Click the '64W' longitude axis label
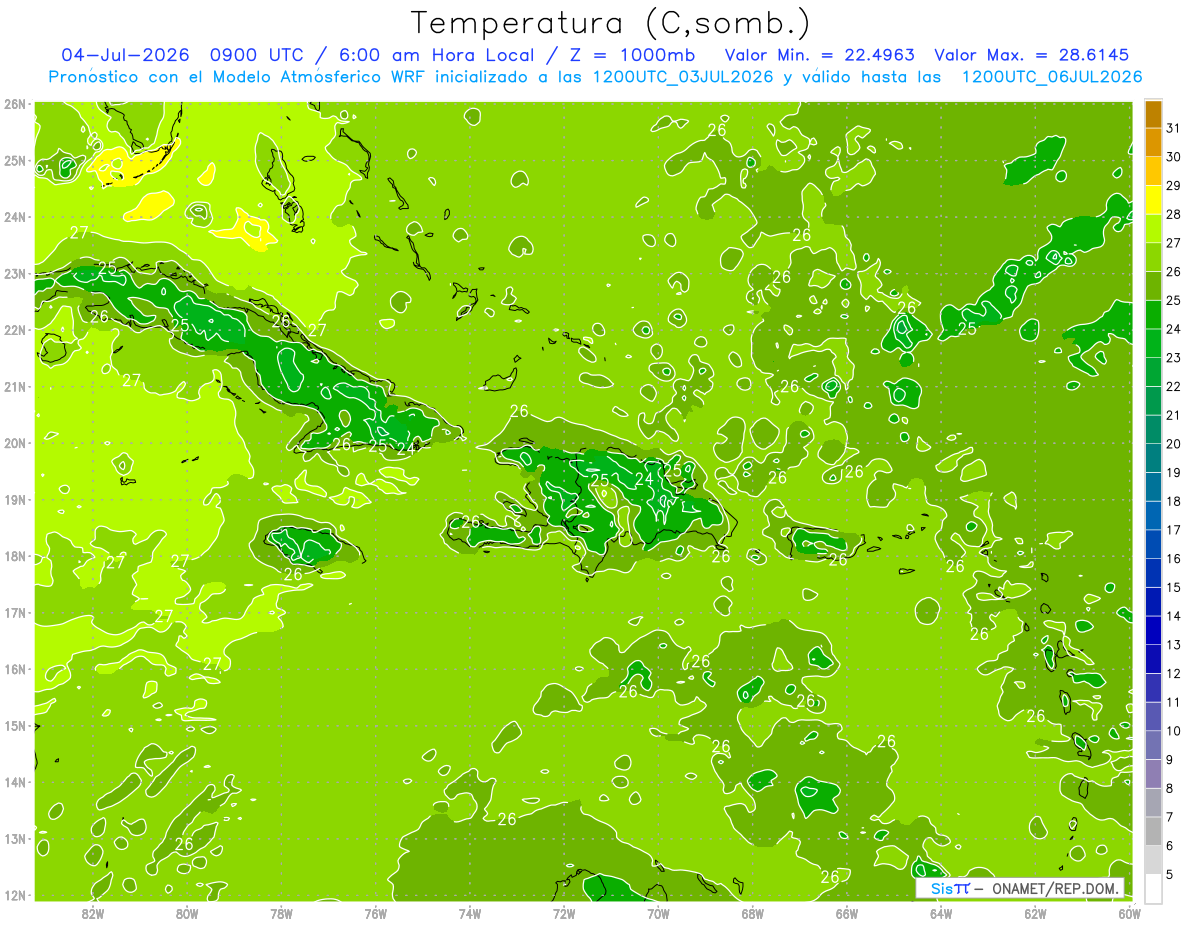1200x927 pixels. click(x=940, y=913)
